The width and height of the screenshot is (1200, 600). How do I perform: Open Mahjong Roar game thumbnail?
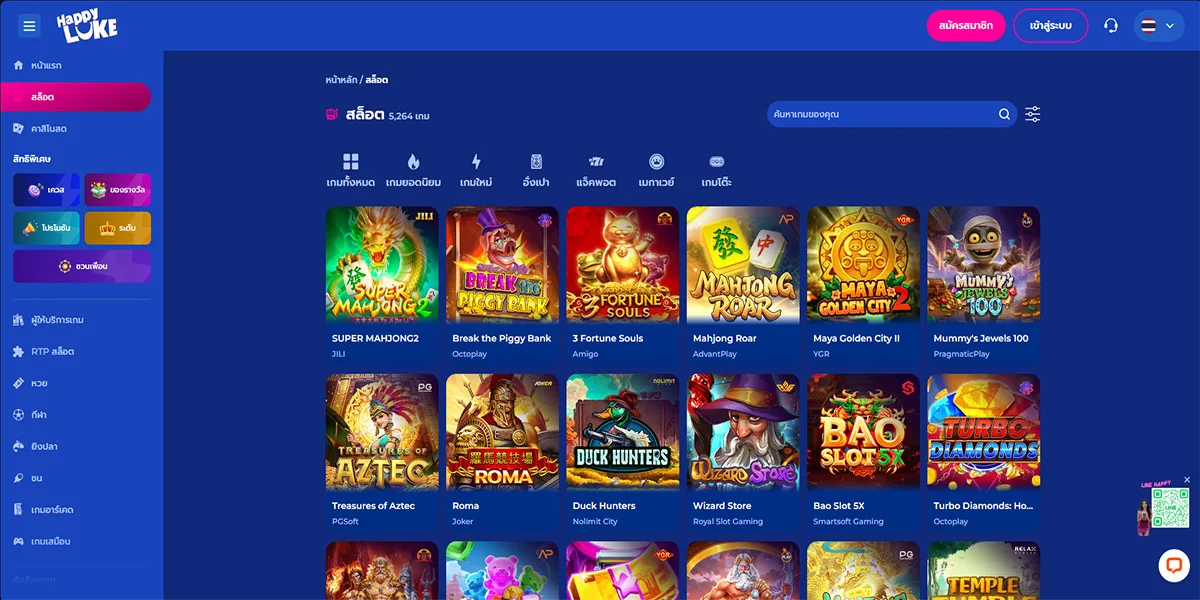[x=743, y=265]
